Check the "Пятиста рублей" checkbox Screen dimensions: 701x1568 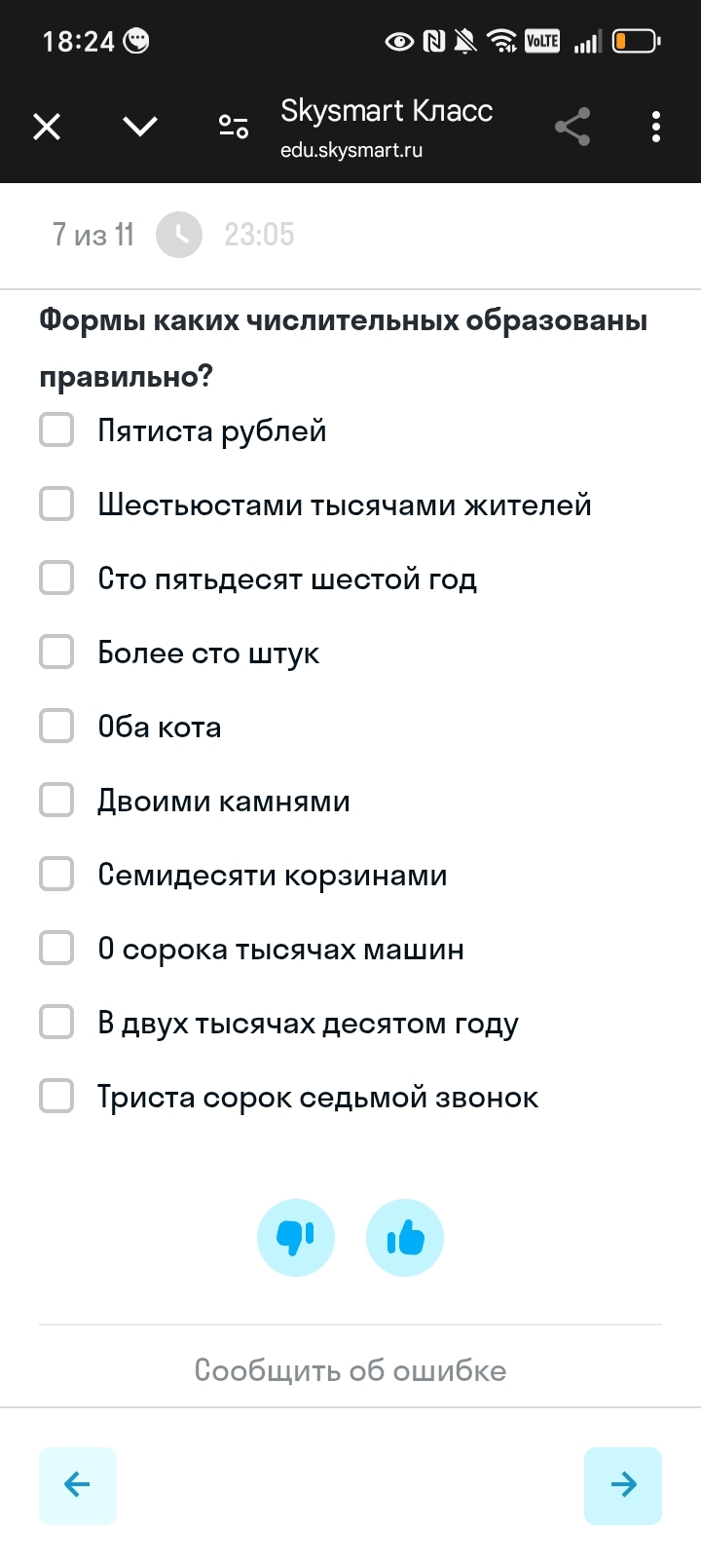click(56, 429)
